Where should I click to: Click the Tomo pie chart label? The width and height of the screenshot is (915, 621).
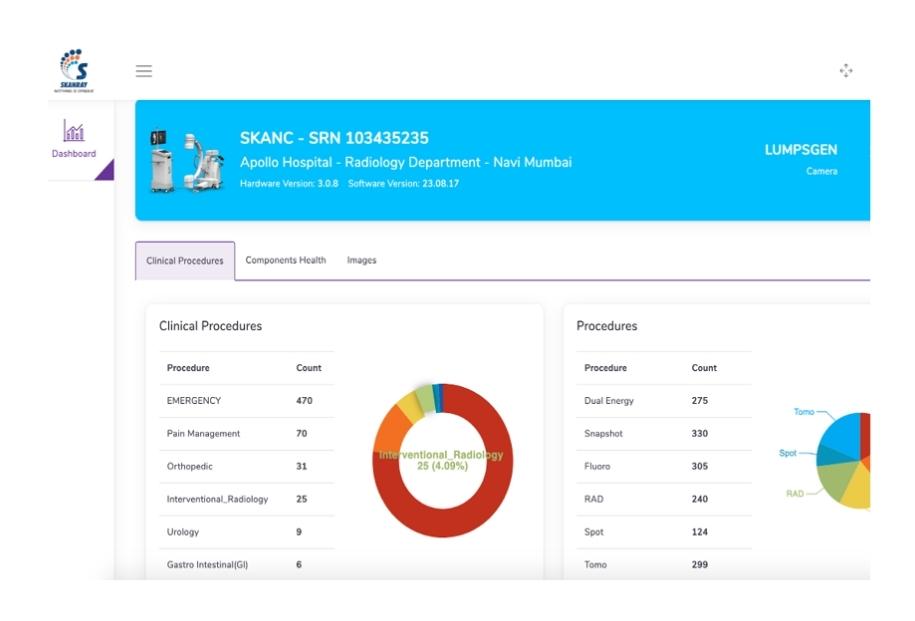(804, 411)
